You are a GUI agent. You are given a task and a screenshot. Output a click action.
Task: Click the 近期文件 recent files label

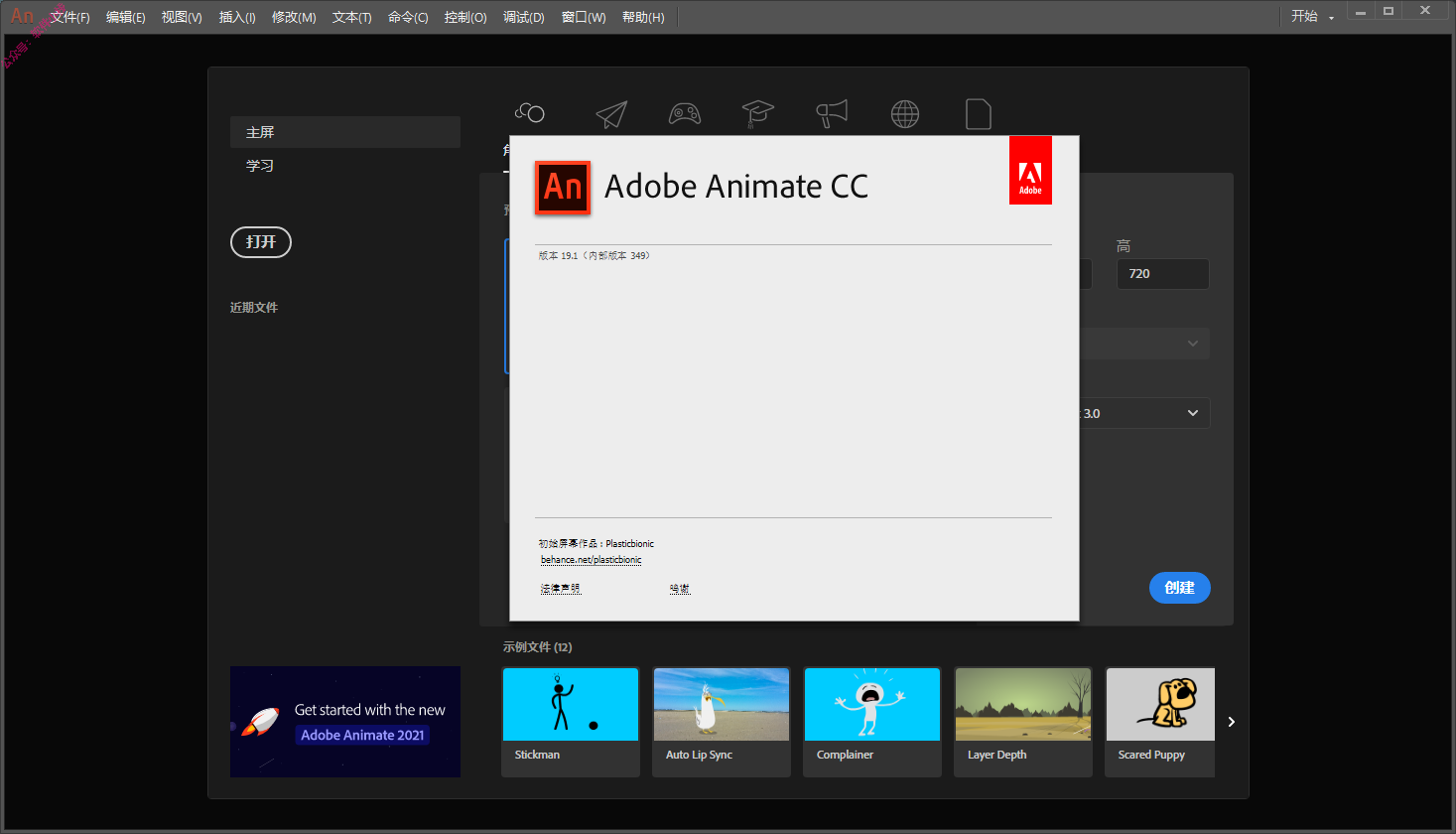point(254,308)
